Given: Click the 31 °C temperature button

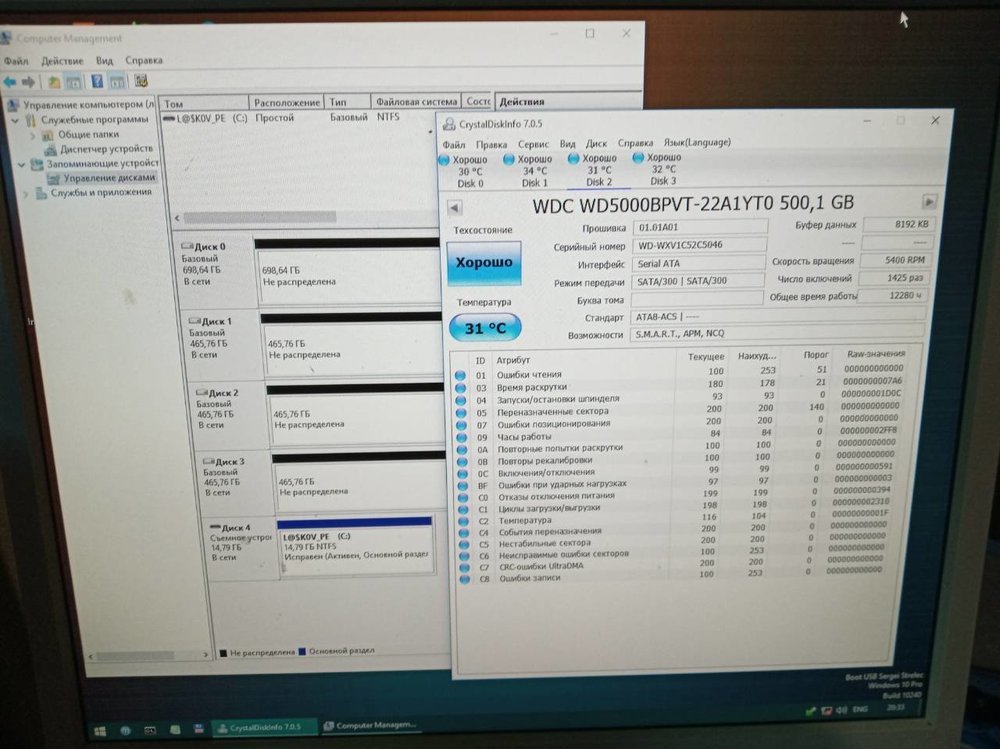Looking at the screenshot, I should 484,327.
